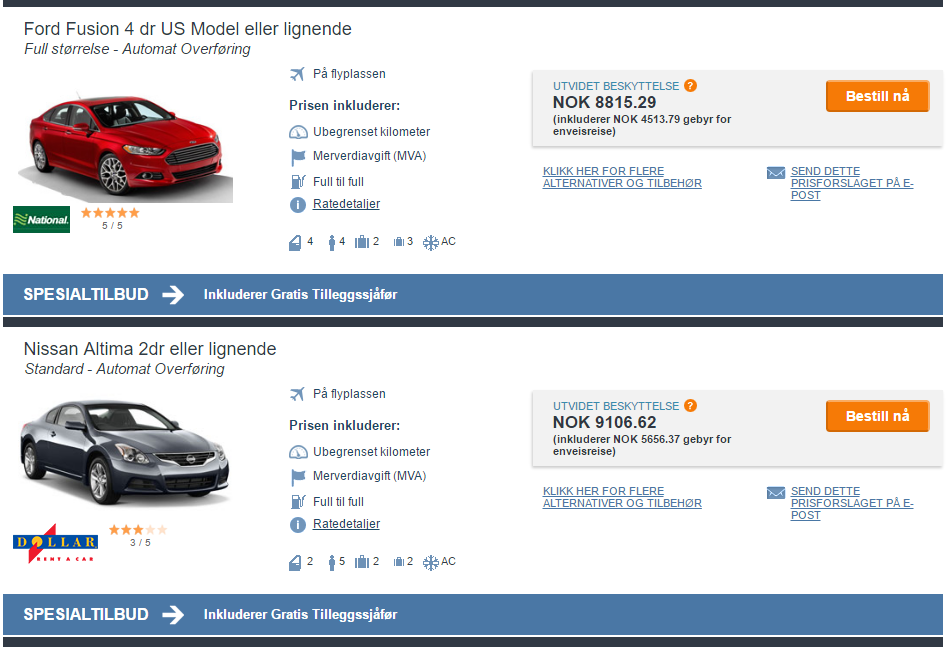Click the AC snowflake icon for Nissan Altima

point(431,563)
